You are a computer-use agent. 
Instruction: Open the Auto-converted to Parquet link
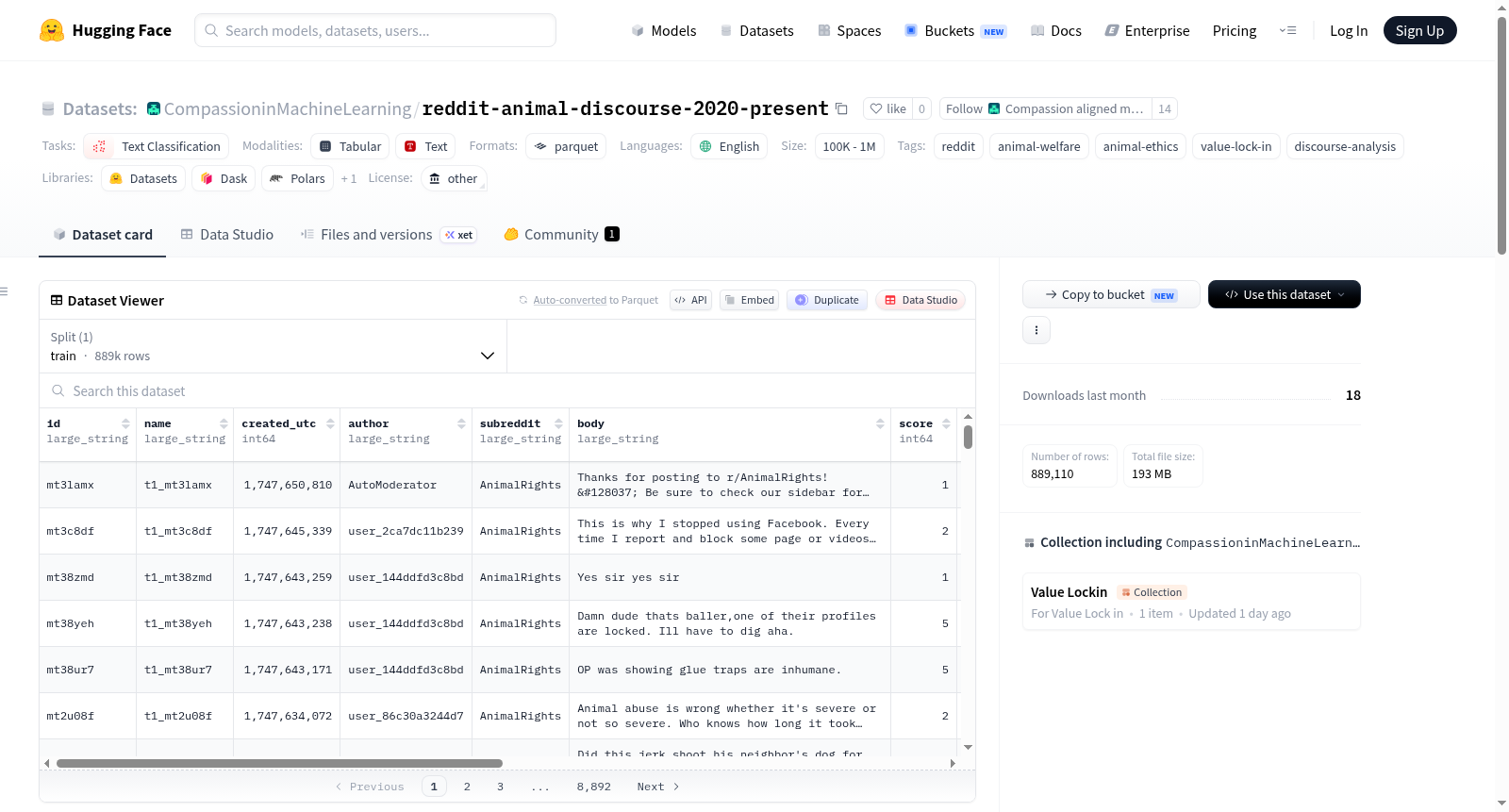(595, 300)
